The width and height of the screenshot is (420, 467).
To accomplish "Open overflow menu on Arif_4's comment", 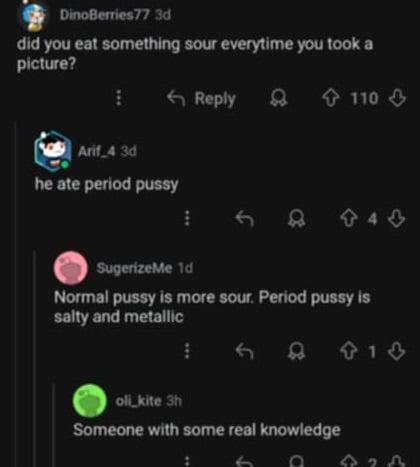I will point(187,218).
